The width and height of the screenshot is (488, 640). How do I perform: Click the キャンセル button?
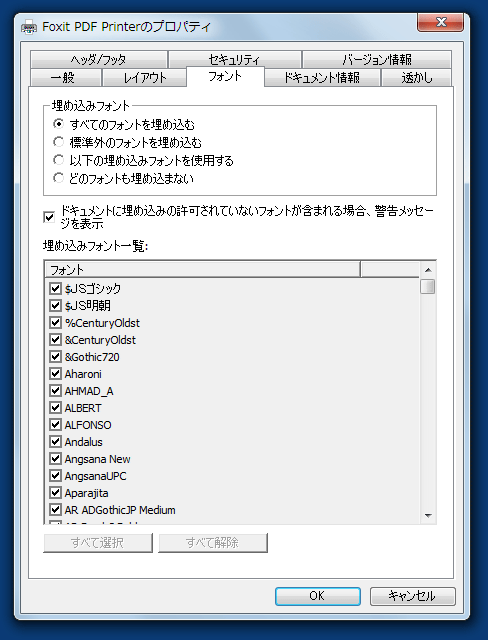(413, 596)
